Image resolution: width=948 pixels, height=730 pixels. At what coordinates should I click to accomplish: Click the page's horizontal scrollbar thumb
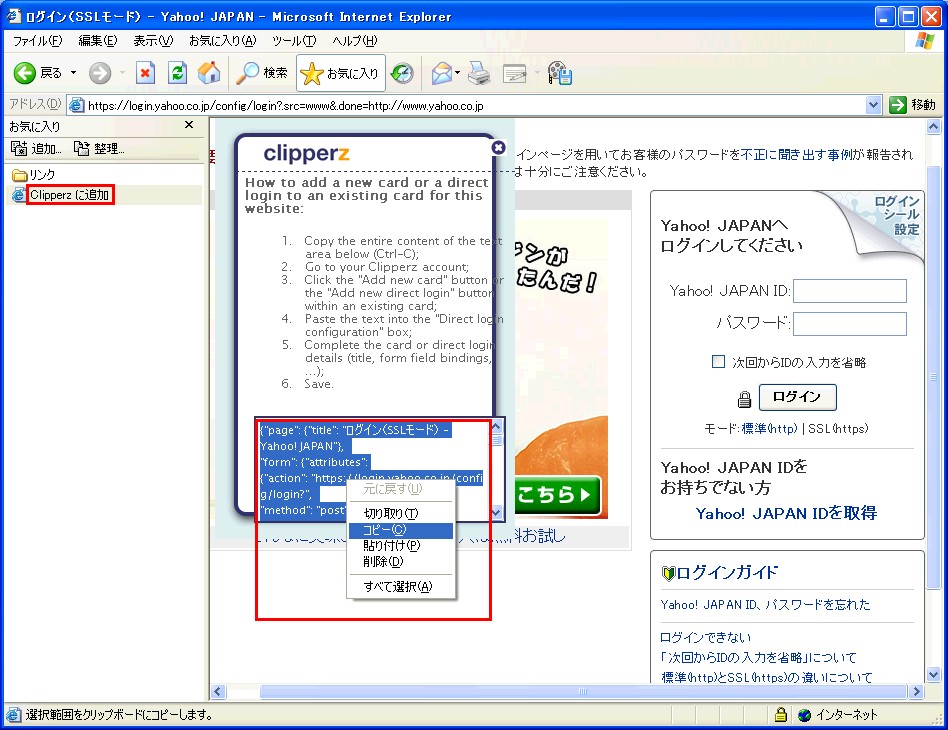(583, 691)
